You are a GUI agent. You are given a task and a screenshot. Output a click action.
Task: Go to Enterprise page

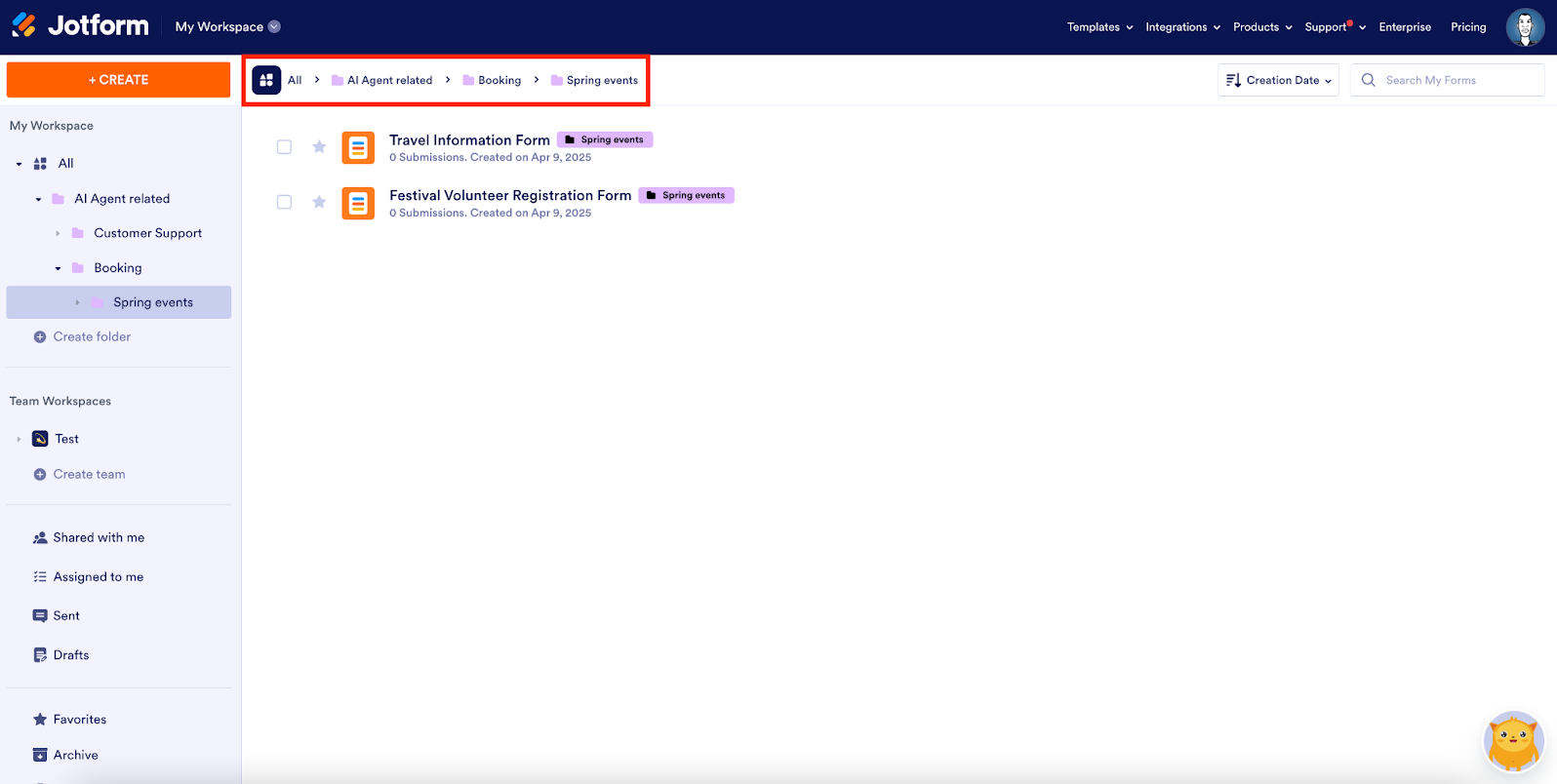tap(1405, 27)
